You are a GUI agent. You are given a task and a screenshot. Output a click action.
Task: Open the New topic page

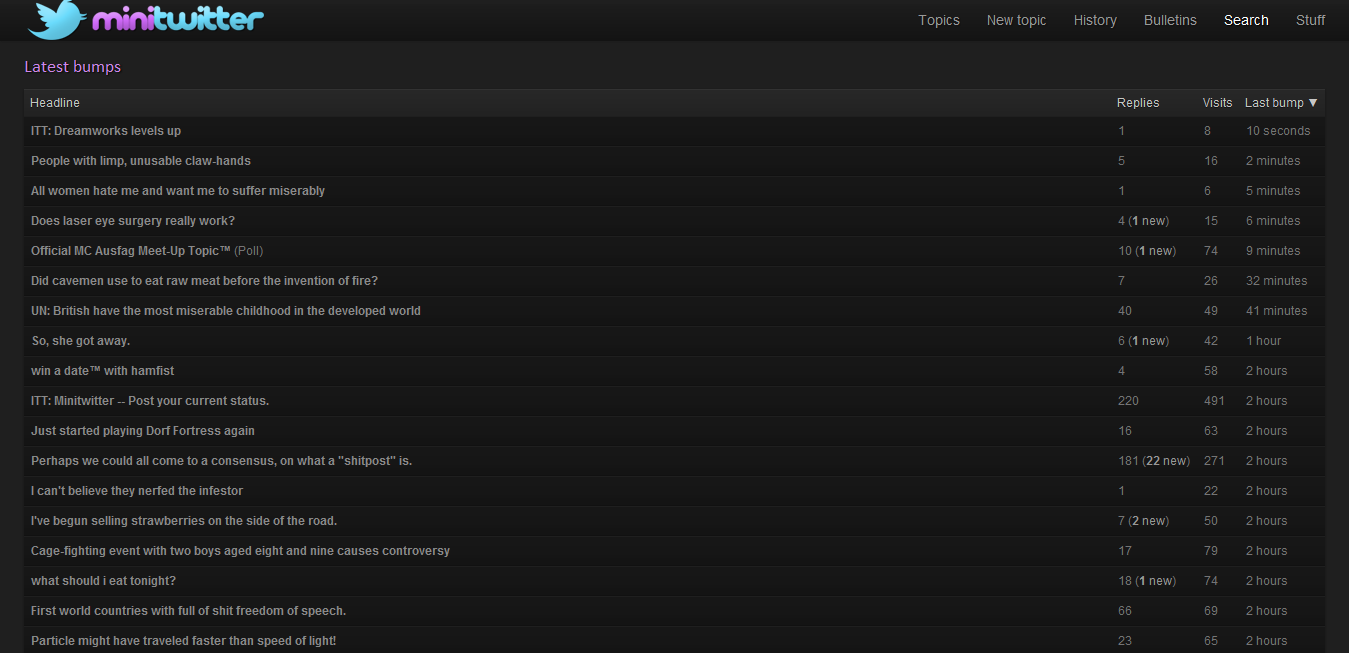tap(1016, 20)
